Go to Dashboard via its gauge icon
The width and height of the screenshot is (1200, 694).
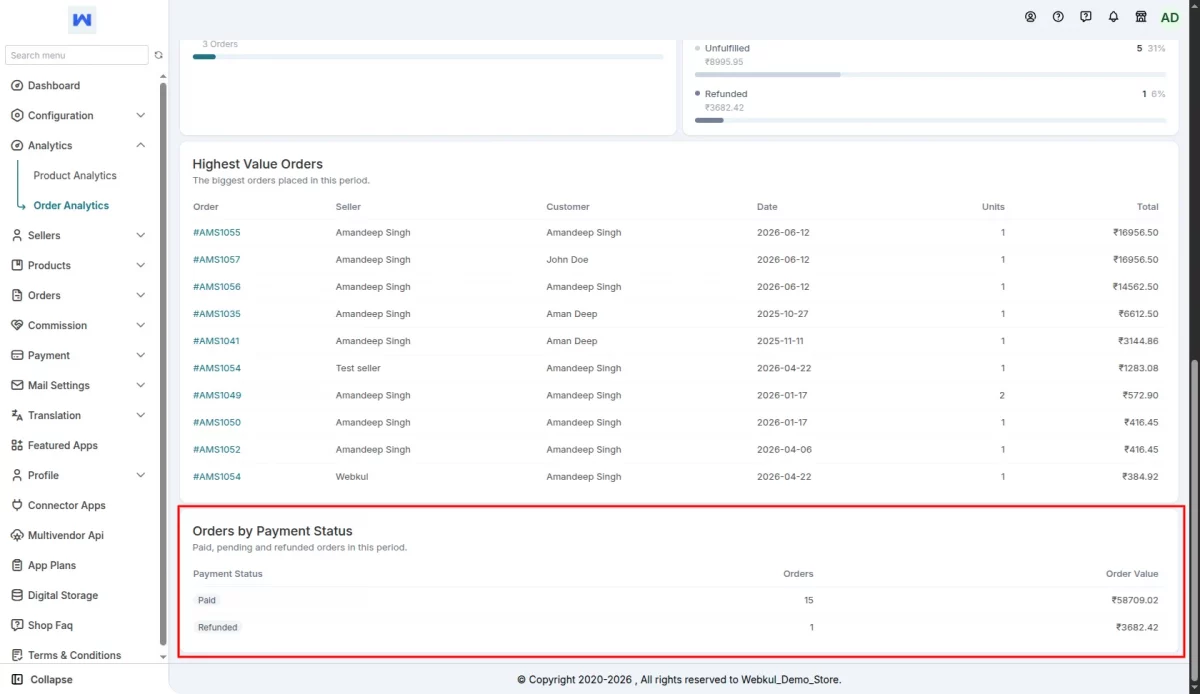17,86
